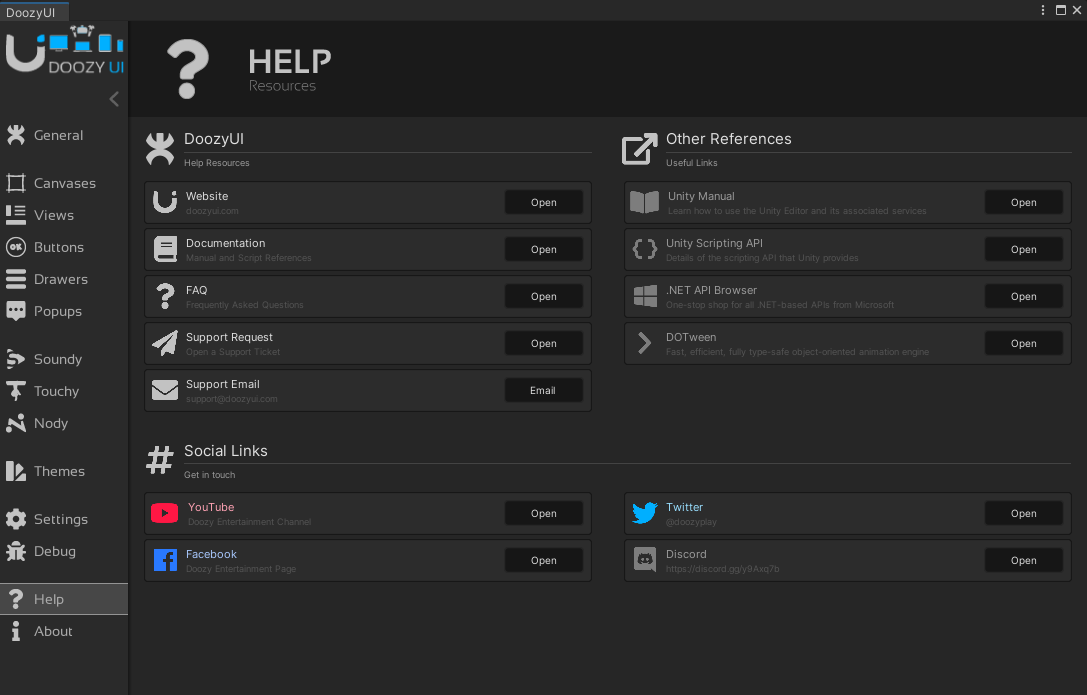The height and width of the screenshot is (695, 1087).
Task: Select the Popups section
Action: (x=57, y=311)
